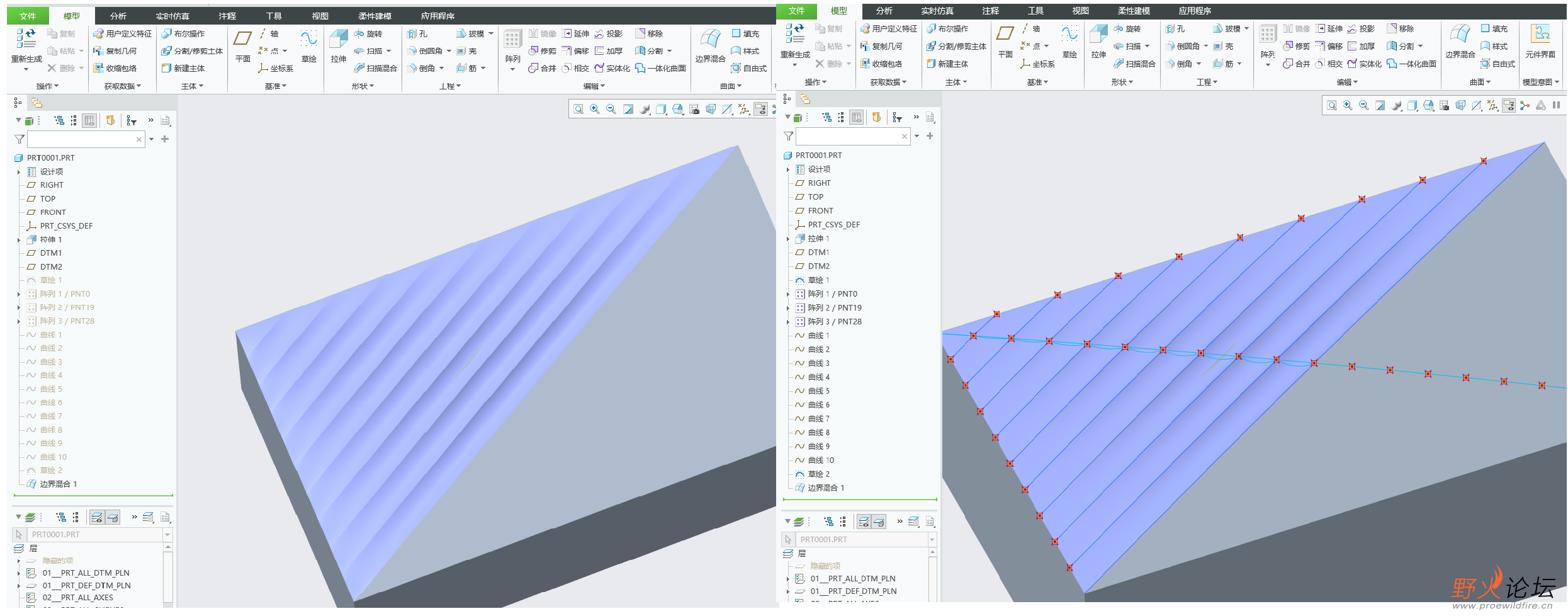
Task: Clear search filter X in right model tree
Action: coord(905,136)
